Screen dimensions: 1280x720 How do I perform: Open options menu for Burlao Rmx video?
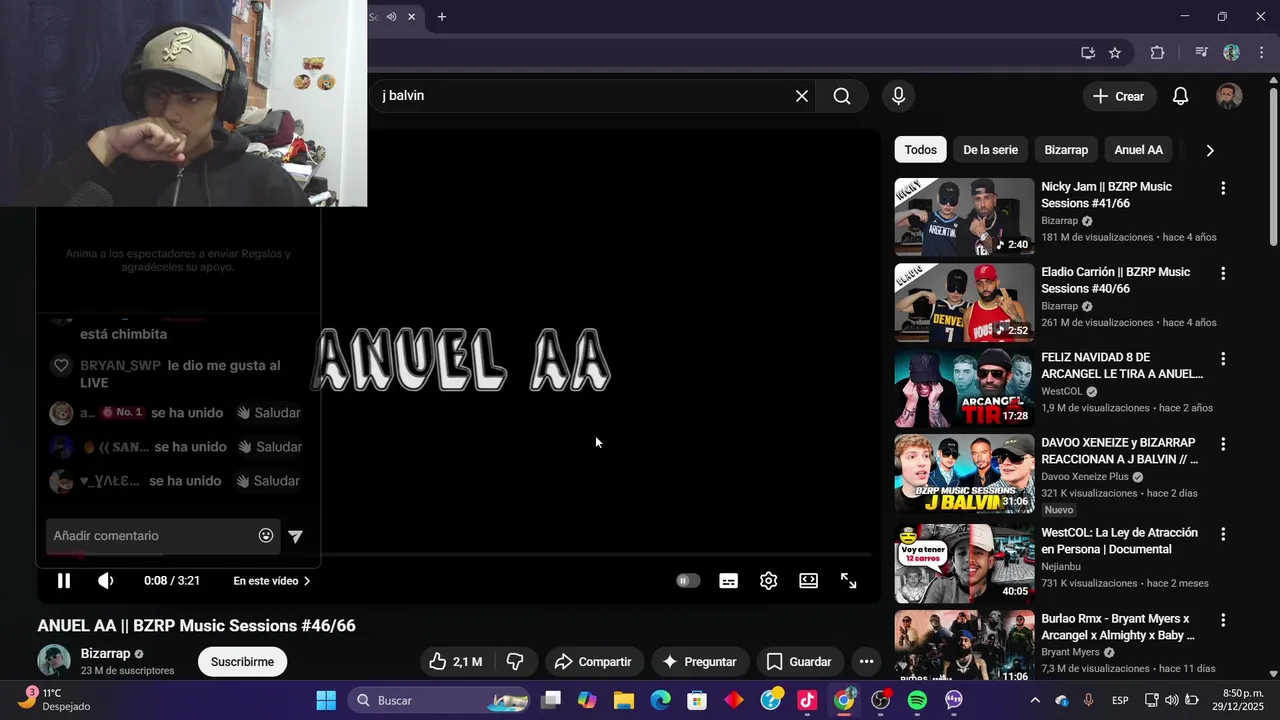pos(1222,620)
